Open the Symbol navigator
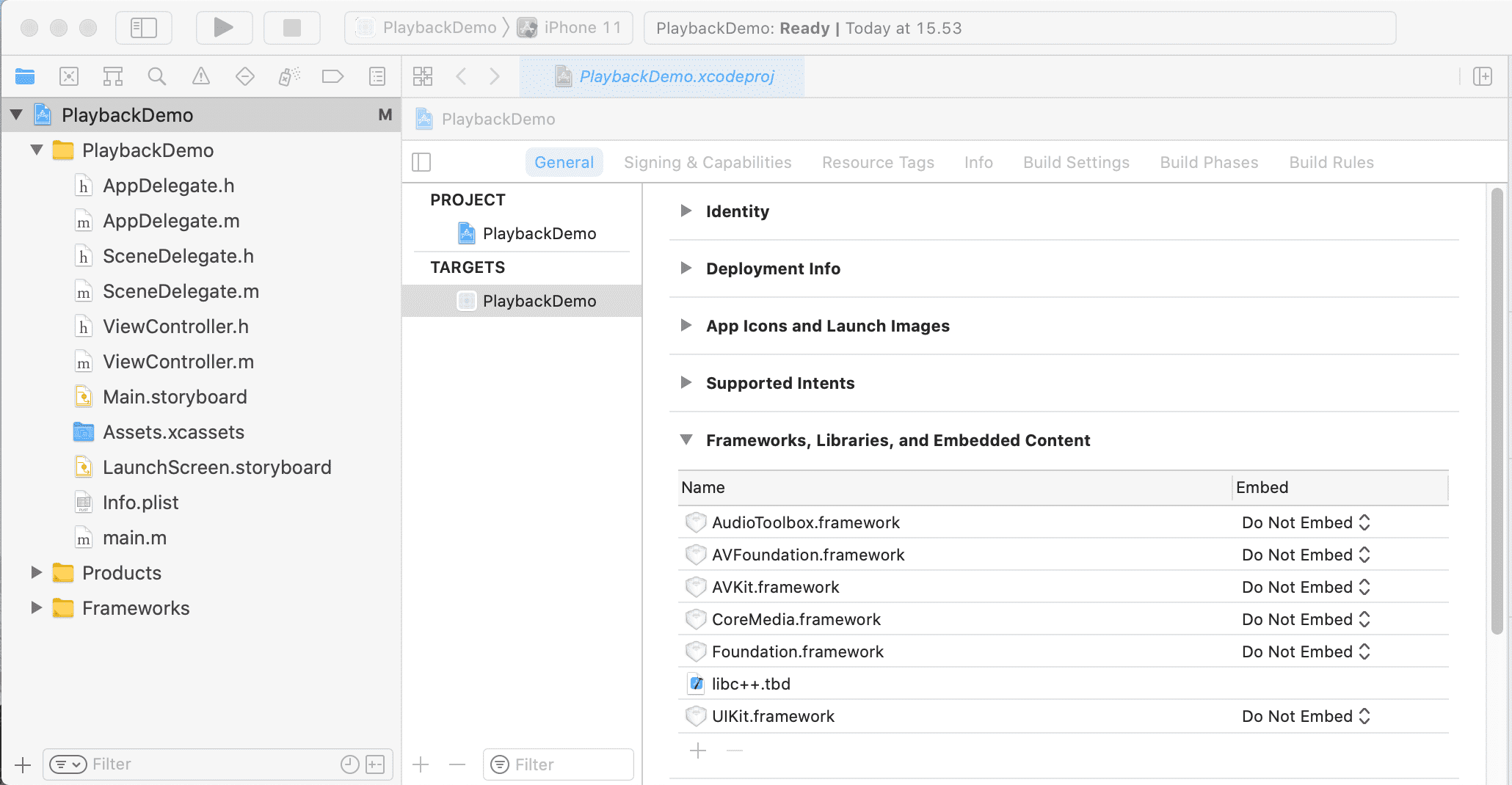This screenshot has width=1512, height=785. coord(113,76)
